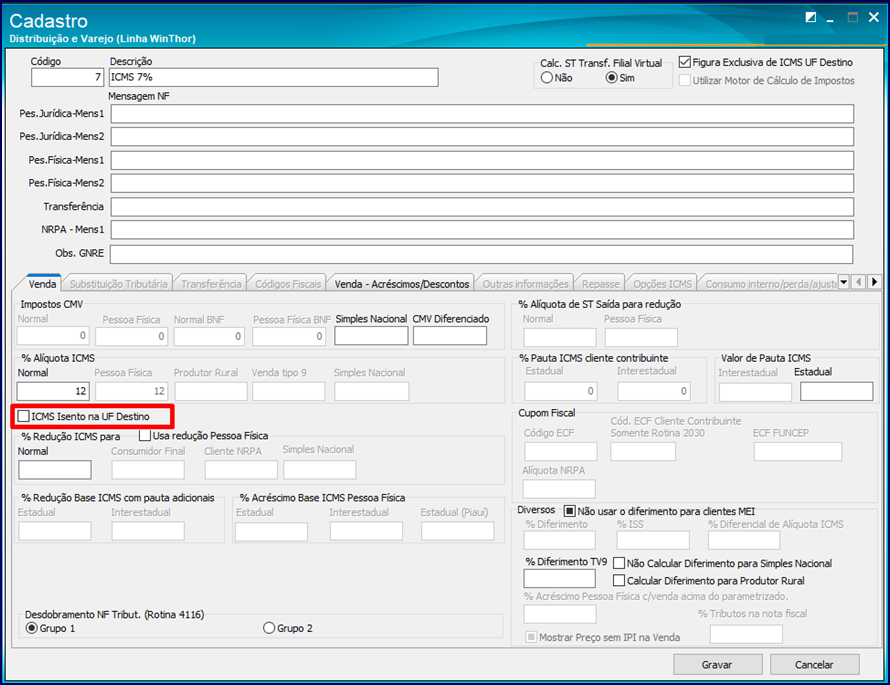Toggle Figura Exclusiva de ICMS UF Destino
The image size is (890, 685).
pos(685,62)
